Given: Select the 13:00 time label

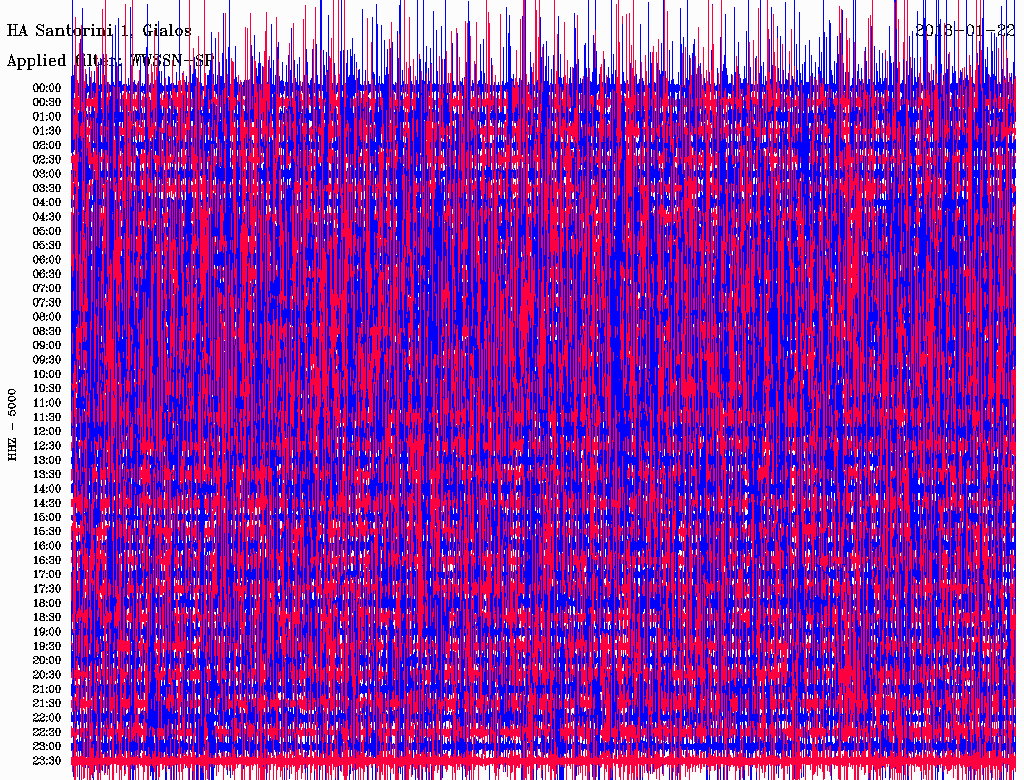Looking at the screenshot, I should 47,460.
